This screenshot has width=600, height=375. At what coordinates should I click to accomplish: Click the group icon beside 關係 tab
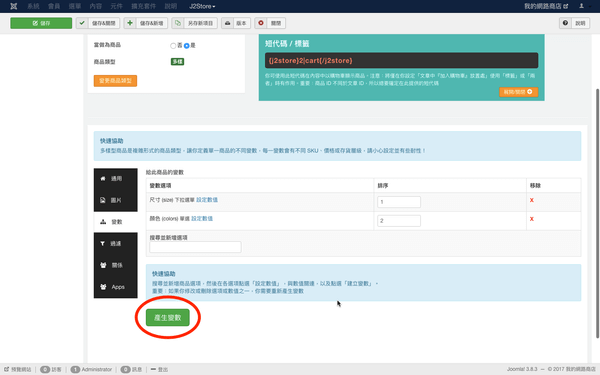[x=103, y=265]
